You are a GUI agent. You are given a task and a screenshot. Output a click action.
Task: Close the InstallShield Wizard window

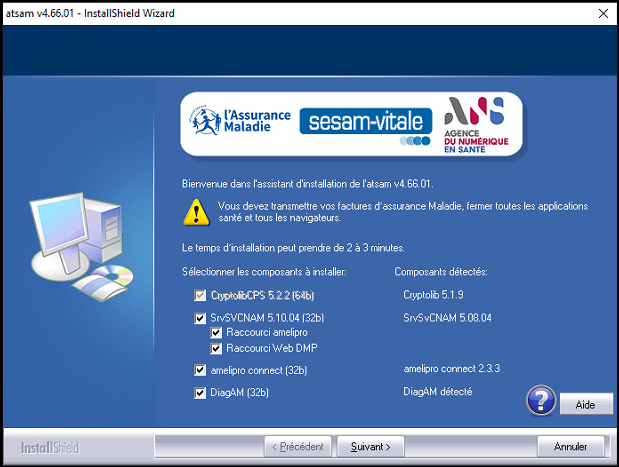point(603,13)
